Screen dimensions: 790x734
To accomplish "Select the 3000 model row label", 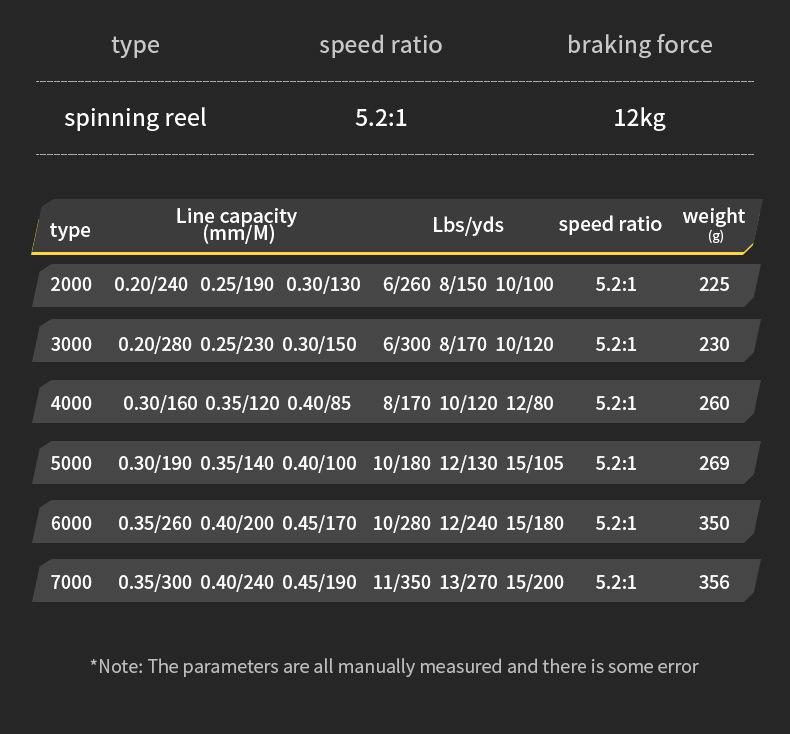I will 71,345.
